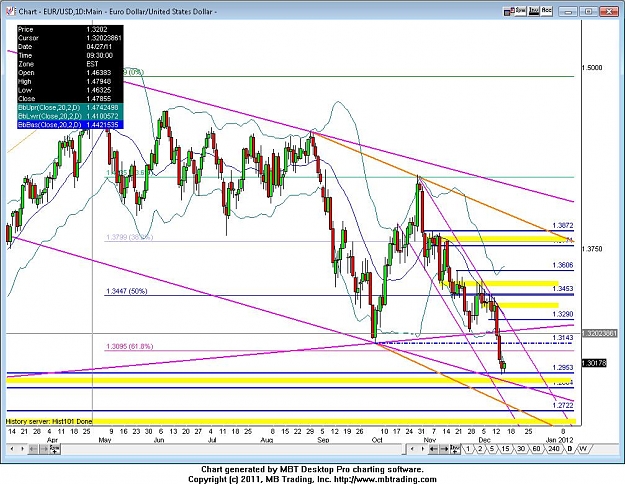Viewport: 625px width, 484px height.
Task: Switch to the 5-minute timeframe tab
Action: pyautogui.click(x=492, y=449)
